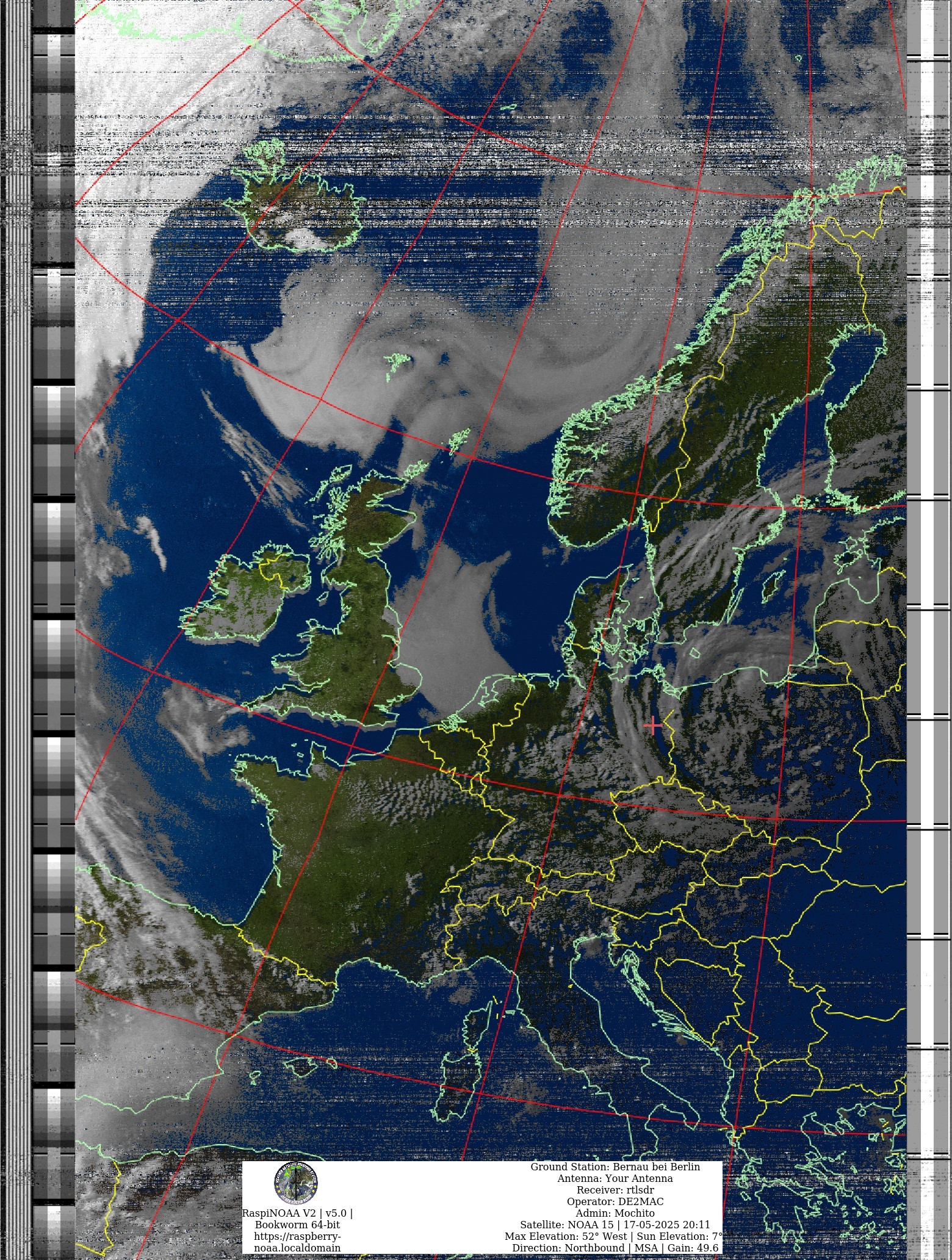Click the 'Bookworm 64-bit' text
The image size is (952, 1260).
pyautogui.click(x=297, y=1225)
